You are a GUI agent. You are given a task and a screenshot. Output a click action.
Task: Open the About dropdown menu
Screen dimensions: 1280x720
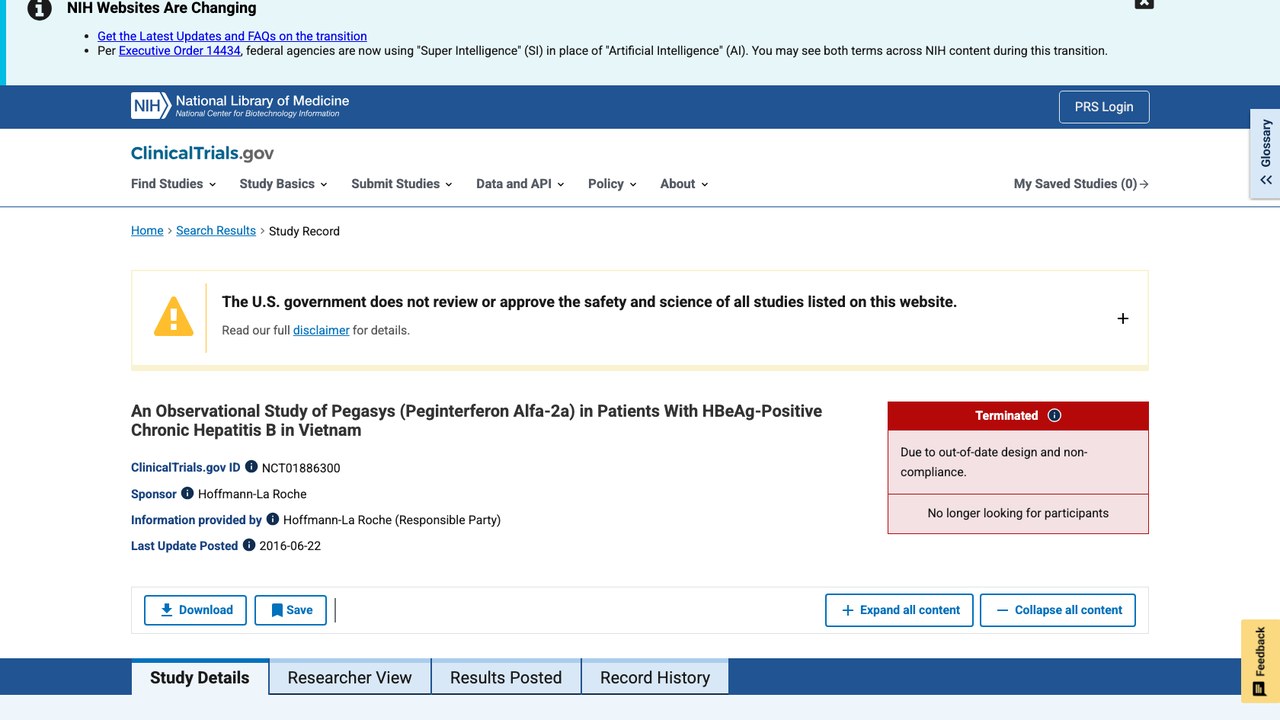[684, 184]
